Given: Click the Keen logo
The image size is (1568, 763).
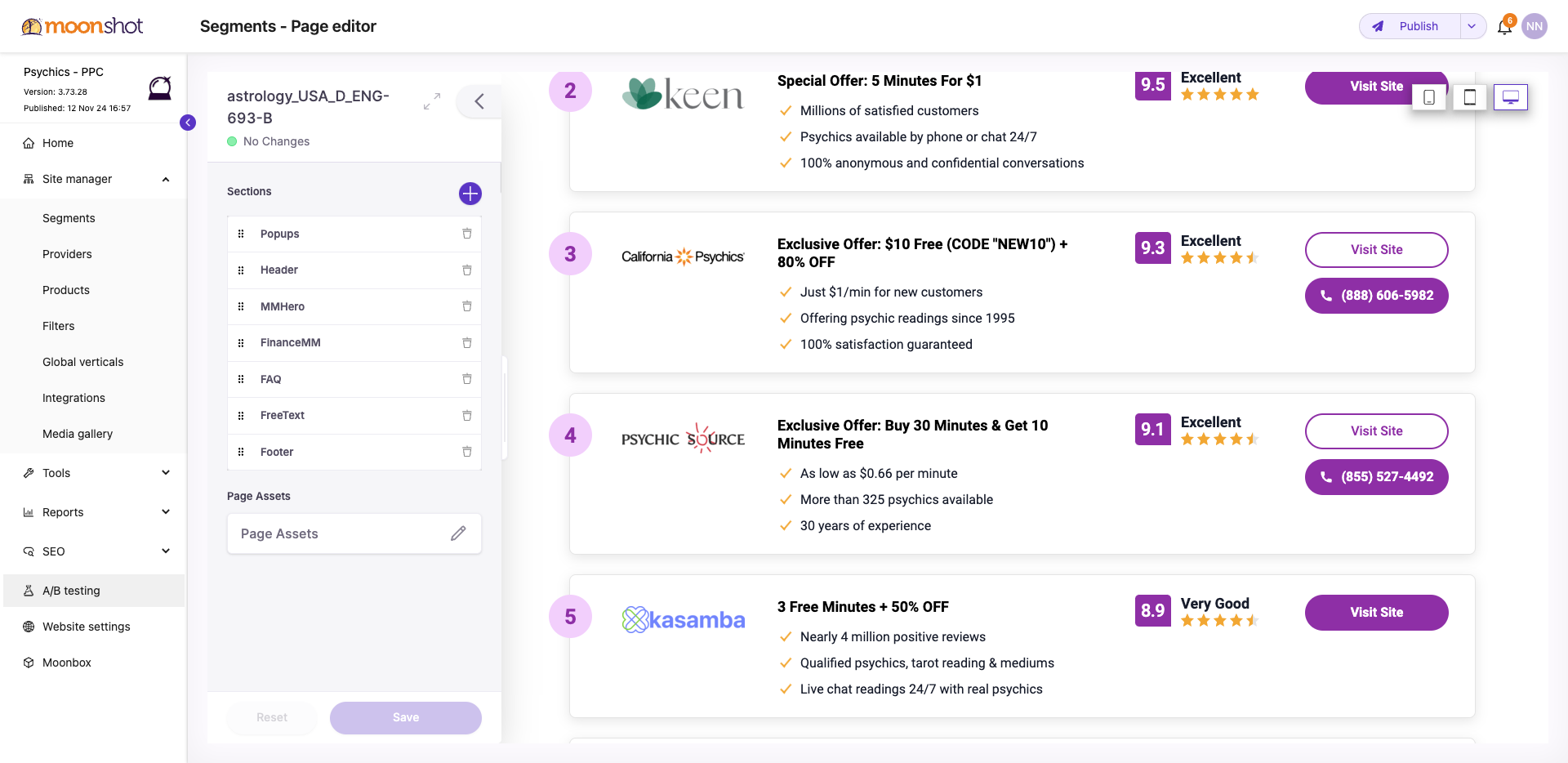Looking at the screenshot, I should tap(683, 94).
